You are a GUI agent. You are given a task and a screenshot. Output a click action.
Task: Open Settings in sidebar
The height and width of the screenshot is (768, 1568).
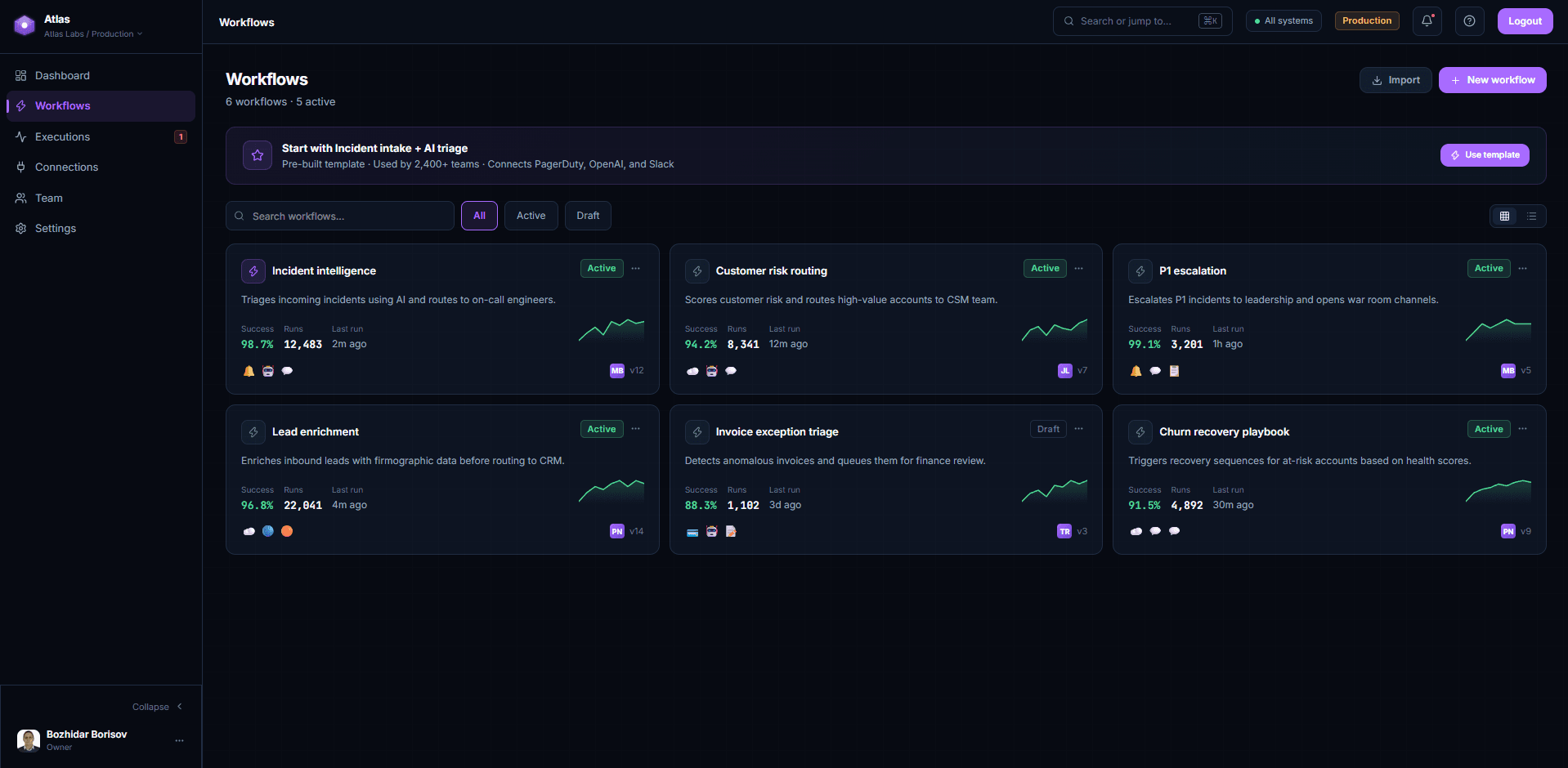[x=101, y=229]
